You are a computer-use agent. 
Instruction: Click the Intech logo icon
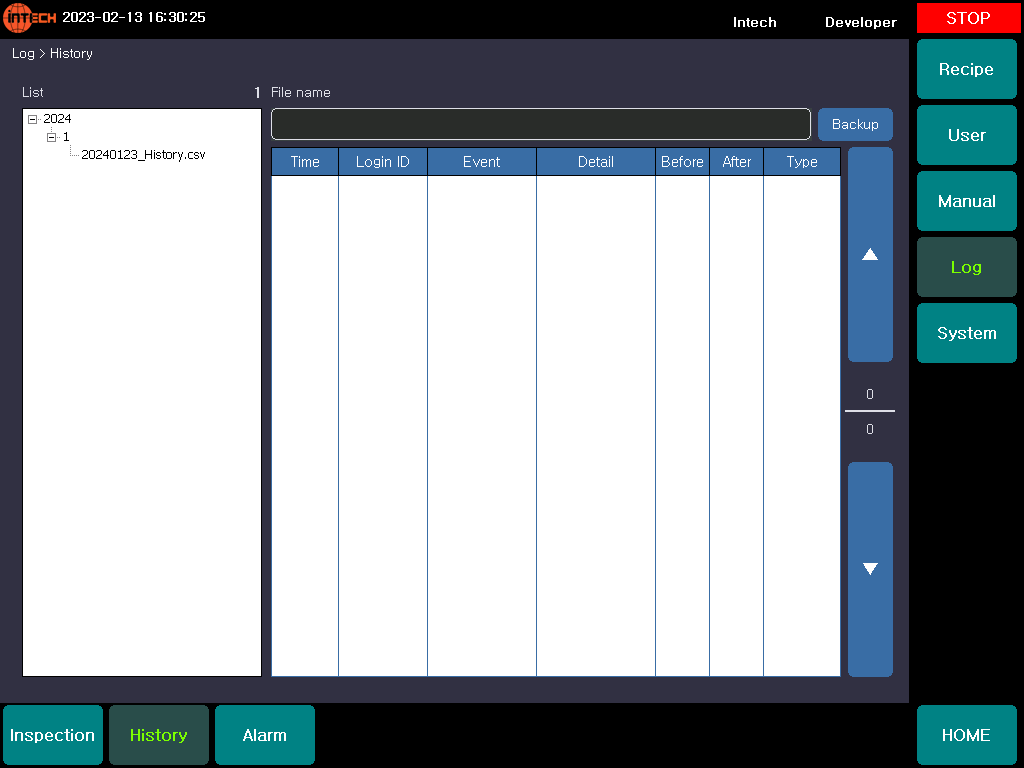pos(30,18)
